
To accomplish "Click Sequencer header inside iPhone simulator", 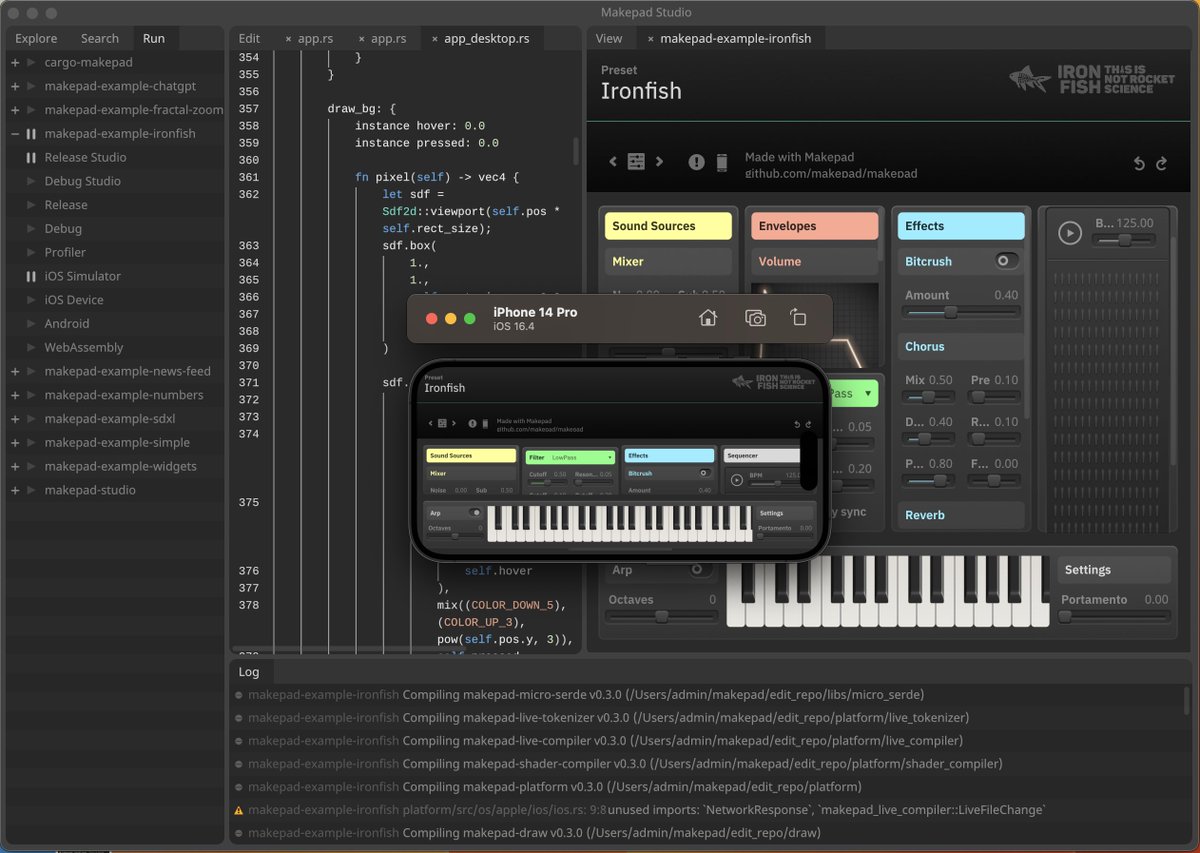I will pos(761,456).
